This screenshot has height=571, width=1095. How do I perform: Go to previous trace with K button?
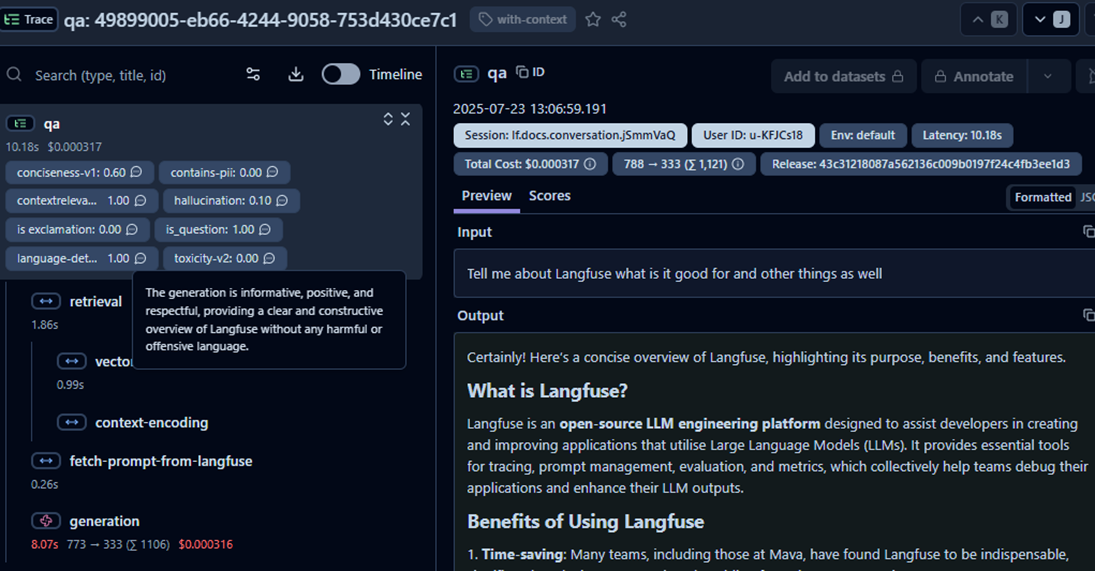click(x=989, y=20)
